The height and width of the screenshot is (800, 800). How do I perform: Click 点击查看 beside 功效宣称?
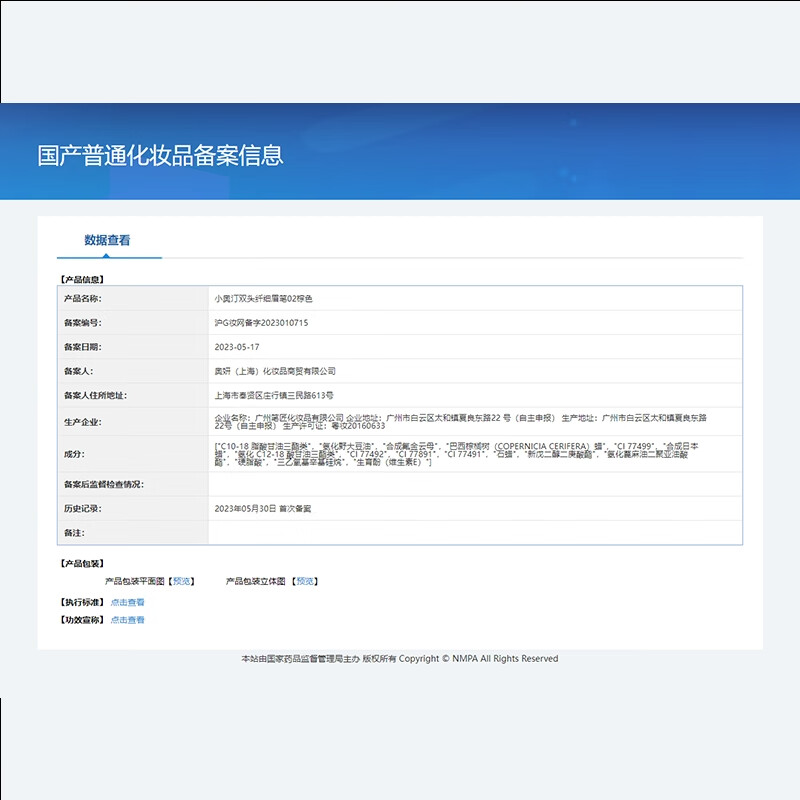click(x=126, y=620)
